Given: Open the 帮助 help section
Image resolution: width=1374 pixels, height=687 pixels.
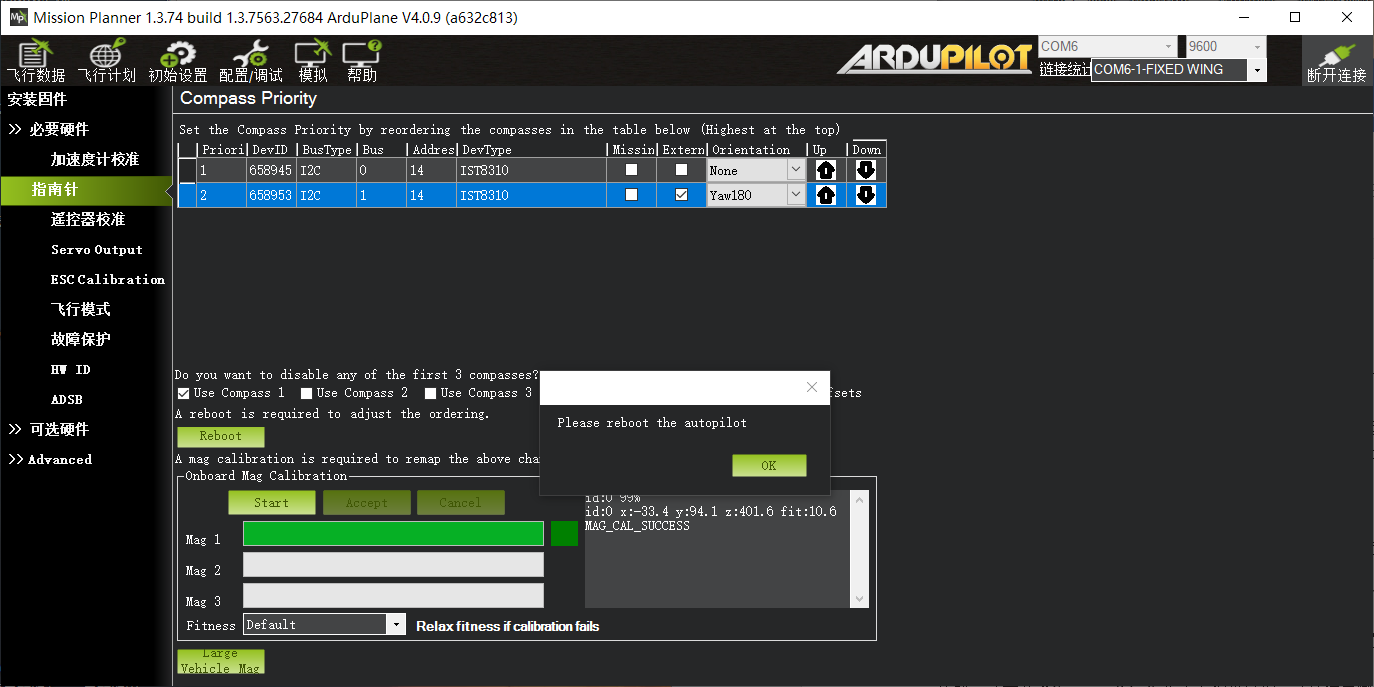Looking at the screenshot, I should coord(362,60).
